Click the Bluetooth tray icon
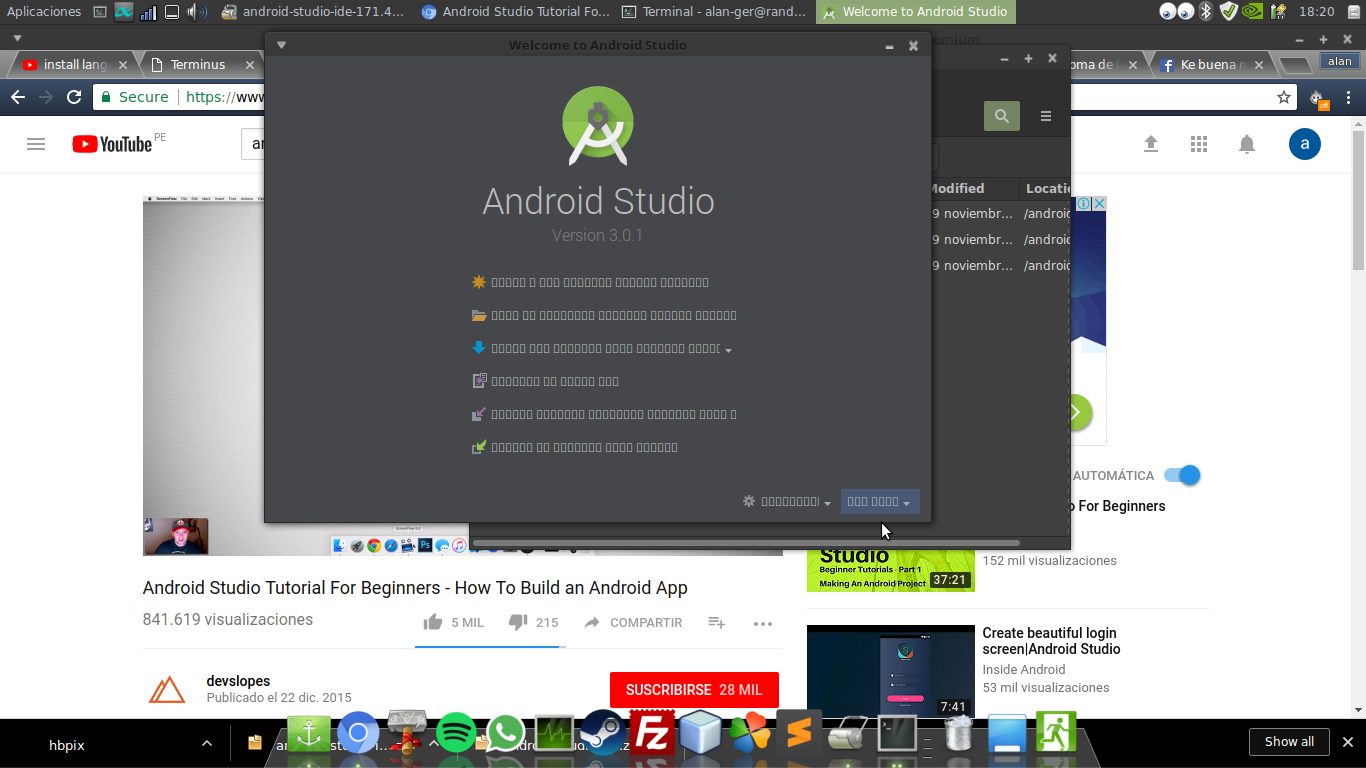The width and height of the screenshot is (1366, 768). tap(1206, 12)
